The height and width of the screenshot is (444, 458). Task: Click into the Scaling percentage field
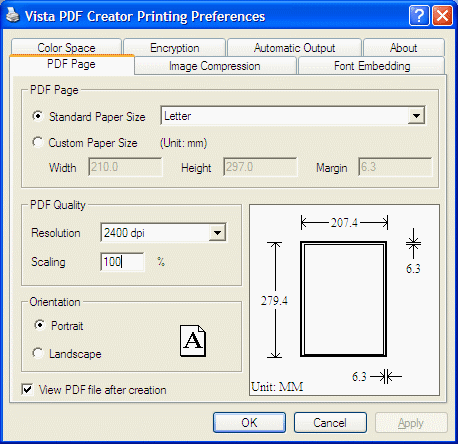point(122,262)
